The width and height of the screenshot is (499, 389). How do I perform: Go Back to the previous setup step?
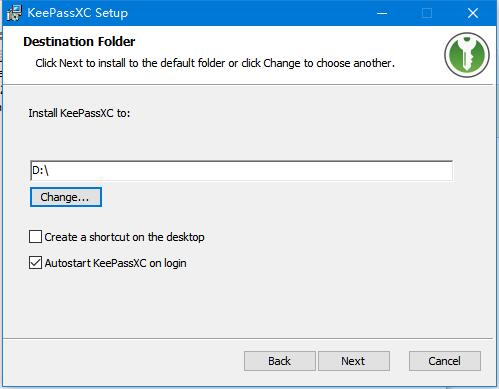279,361
